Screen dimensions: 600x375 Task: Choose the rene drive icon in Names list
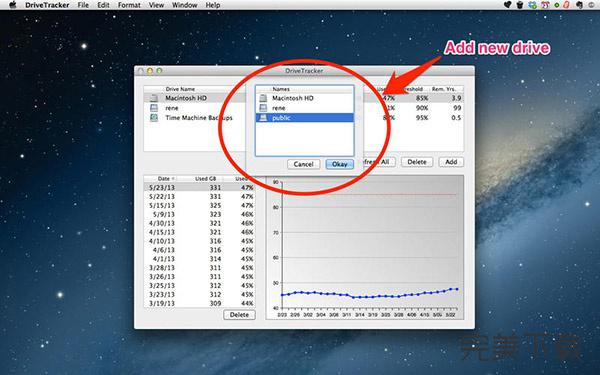point(263,108)
